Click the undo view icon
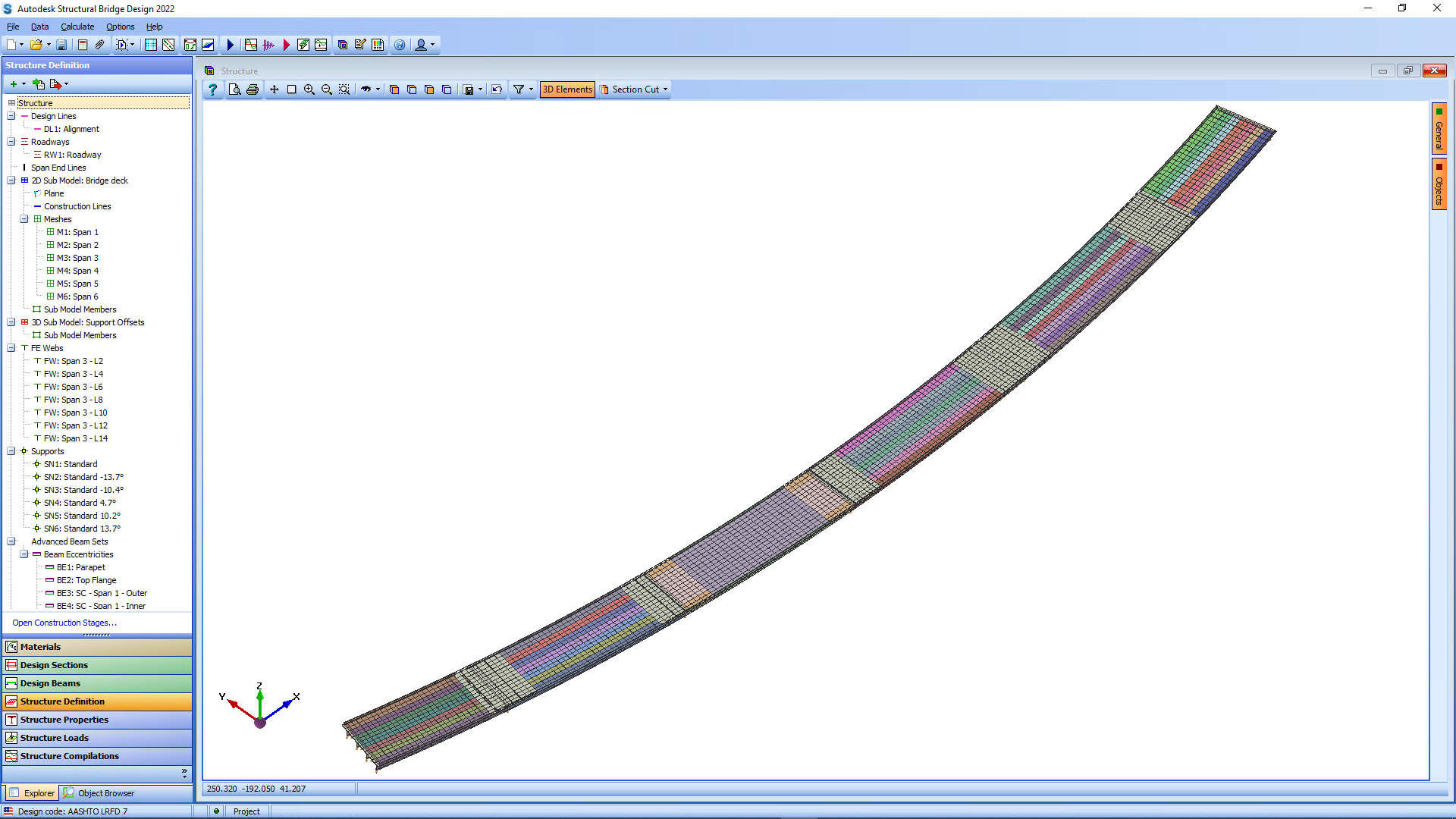This screenshot has width=1456, height=819. tap(497, 89)
